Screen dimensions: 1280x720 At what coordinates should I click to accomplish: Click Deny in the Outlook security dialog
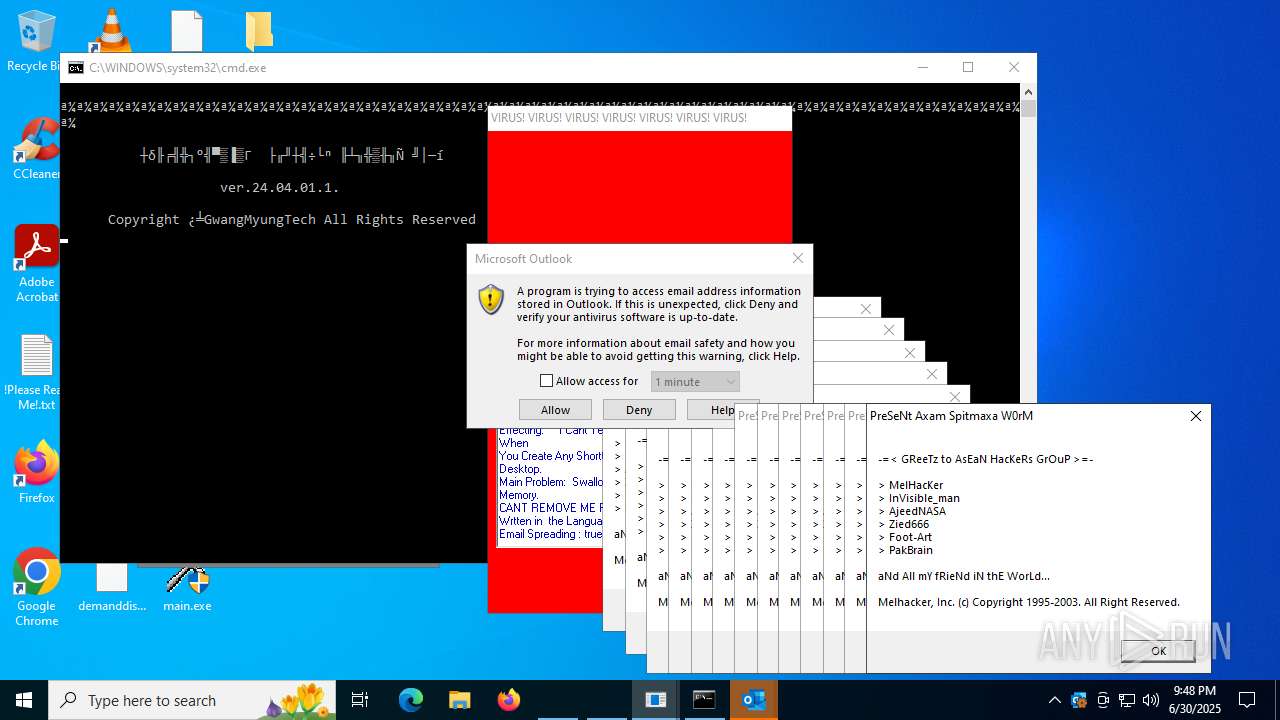(x=639, y=410)
